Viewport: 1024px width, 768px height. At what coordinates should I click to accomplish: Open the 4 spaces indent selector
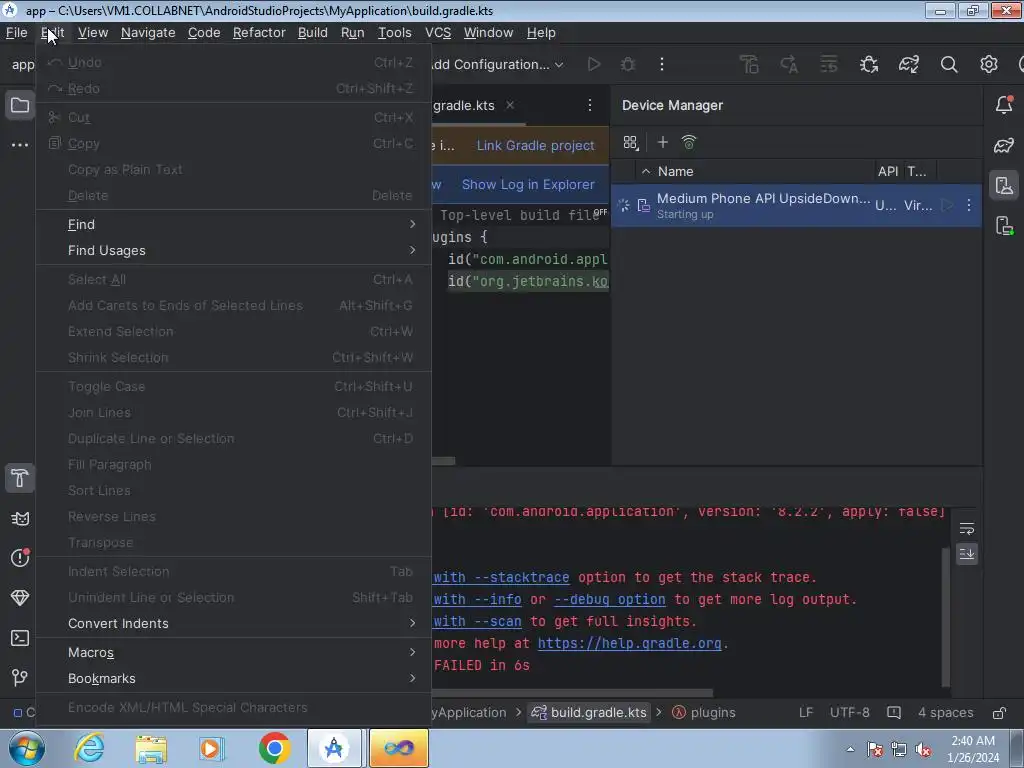pyautogui.click(x=945, y=712)
